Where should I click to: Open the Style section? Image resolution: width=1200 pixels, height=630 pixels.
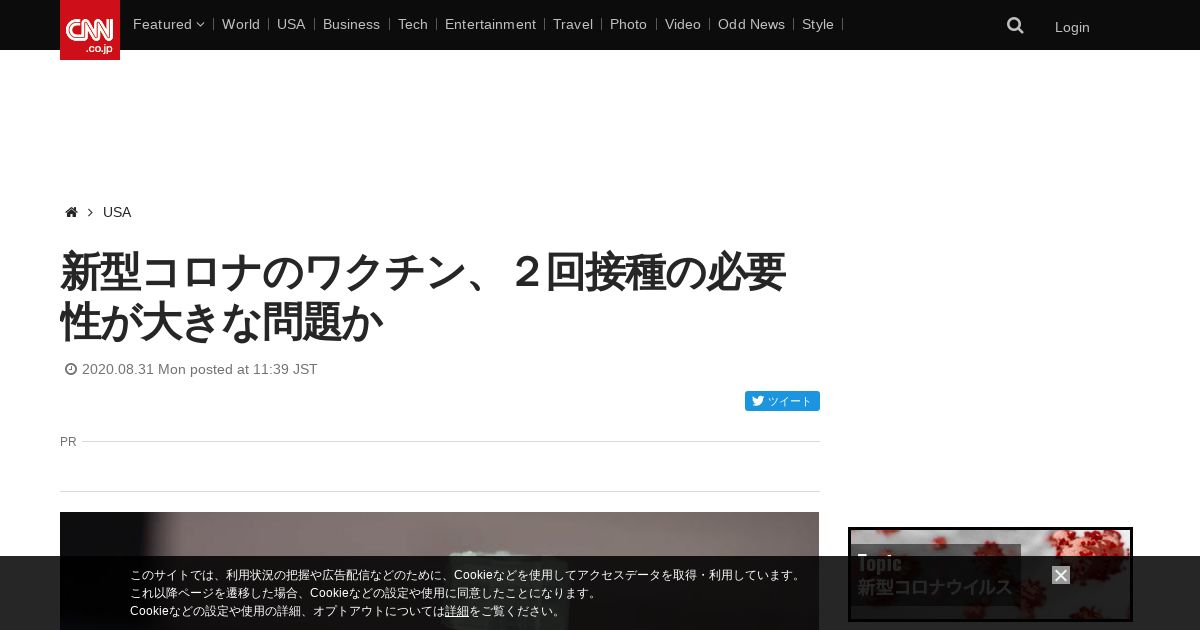pyautogui.click(x=818, y=24)
